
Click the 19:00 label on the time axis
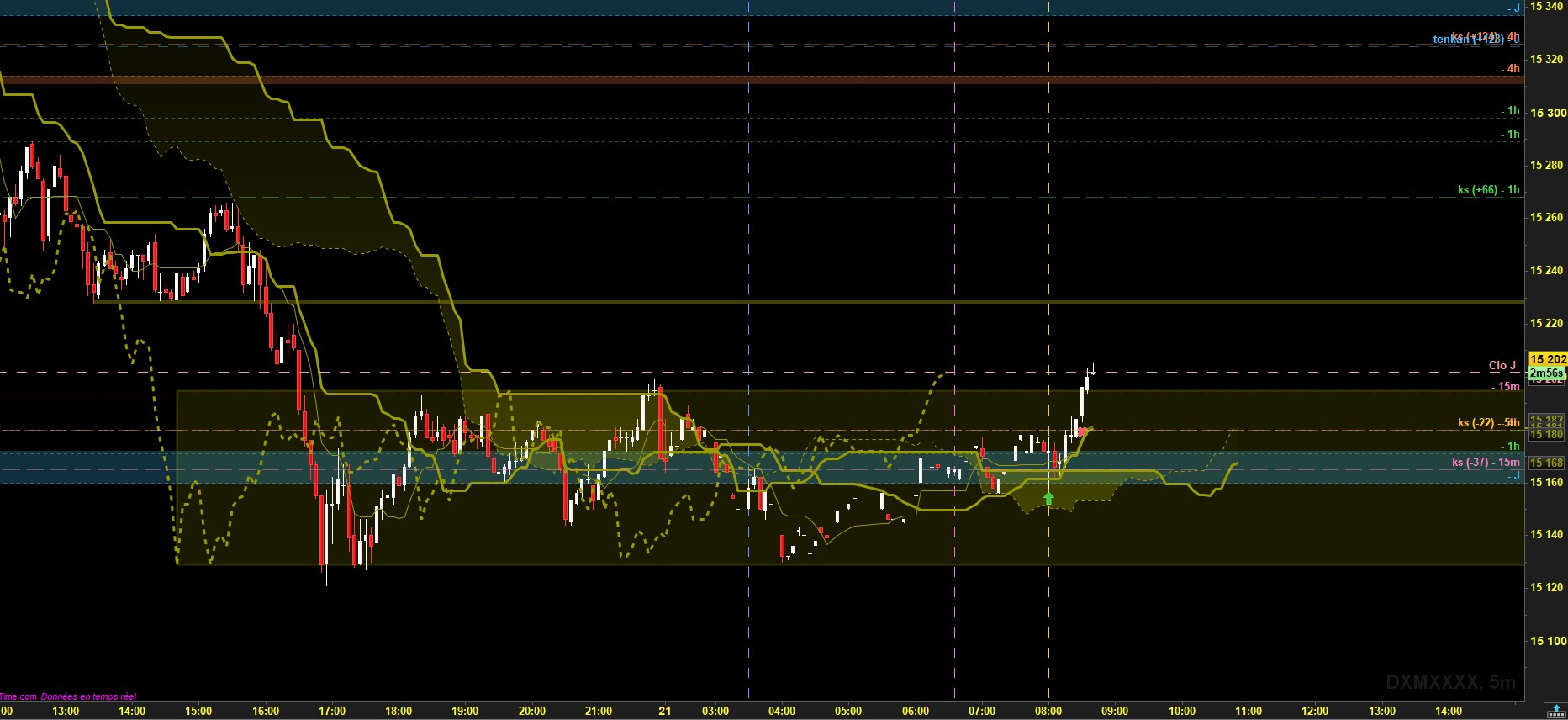tap(465, 712)
